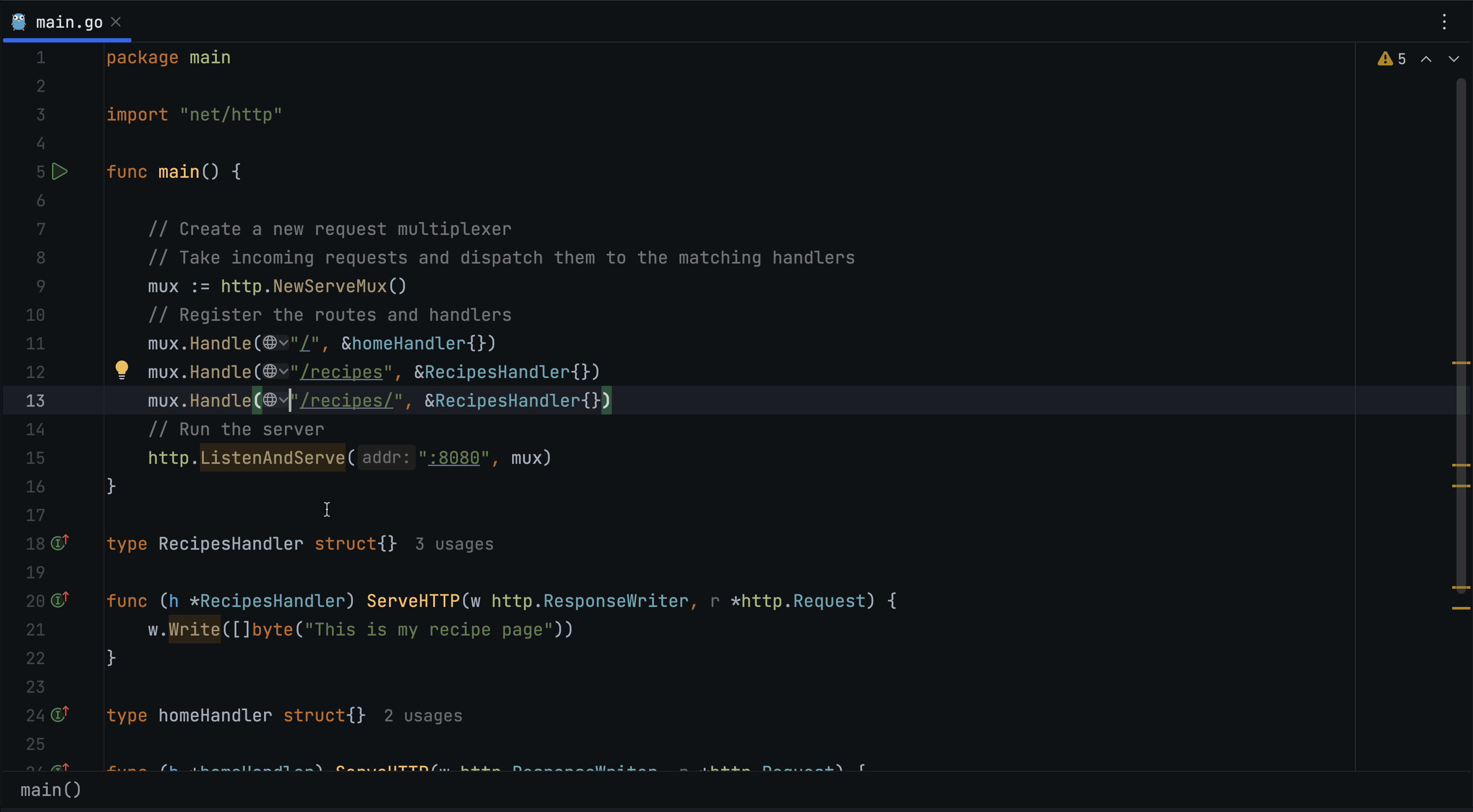Click the globe icon before "/recipes/" on line 13
The image size is (1473, 812).
pyautogui.click(x=270, y=400)
